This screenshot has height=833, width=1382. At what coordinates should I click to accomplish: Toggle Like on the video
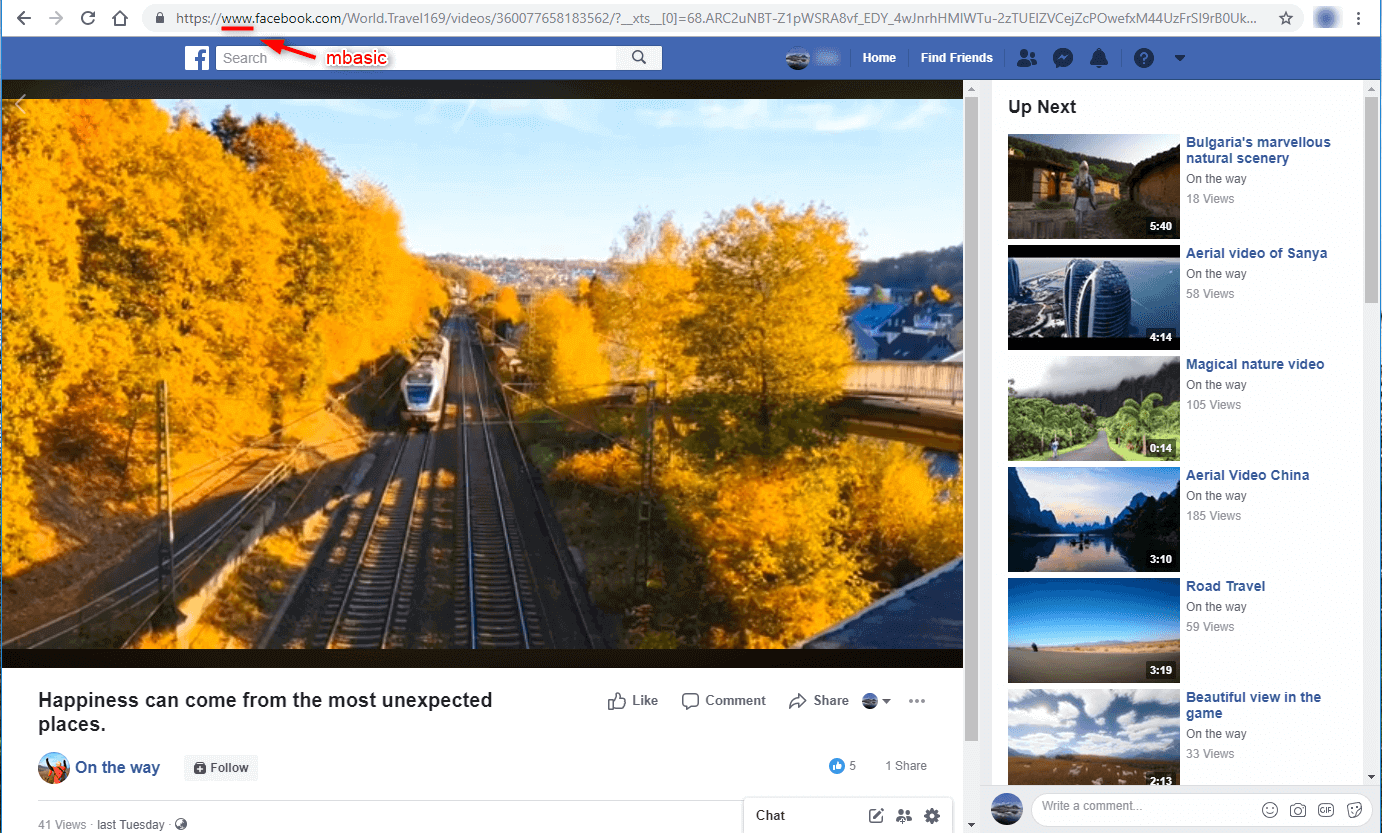point(633,701)
